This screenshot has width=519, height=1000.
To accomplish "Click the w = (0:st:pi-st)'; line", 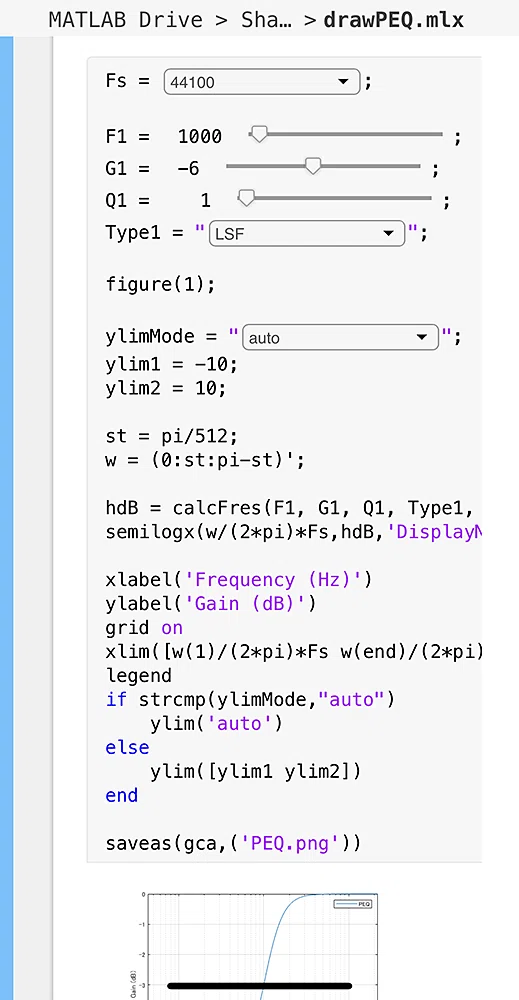I will [x=205, y=460].
